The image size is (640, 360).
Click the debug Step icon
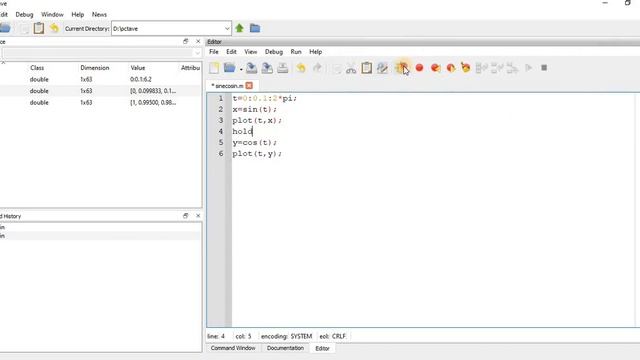click(x=482, y=68)
